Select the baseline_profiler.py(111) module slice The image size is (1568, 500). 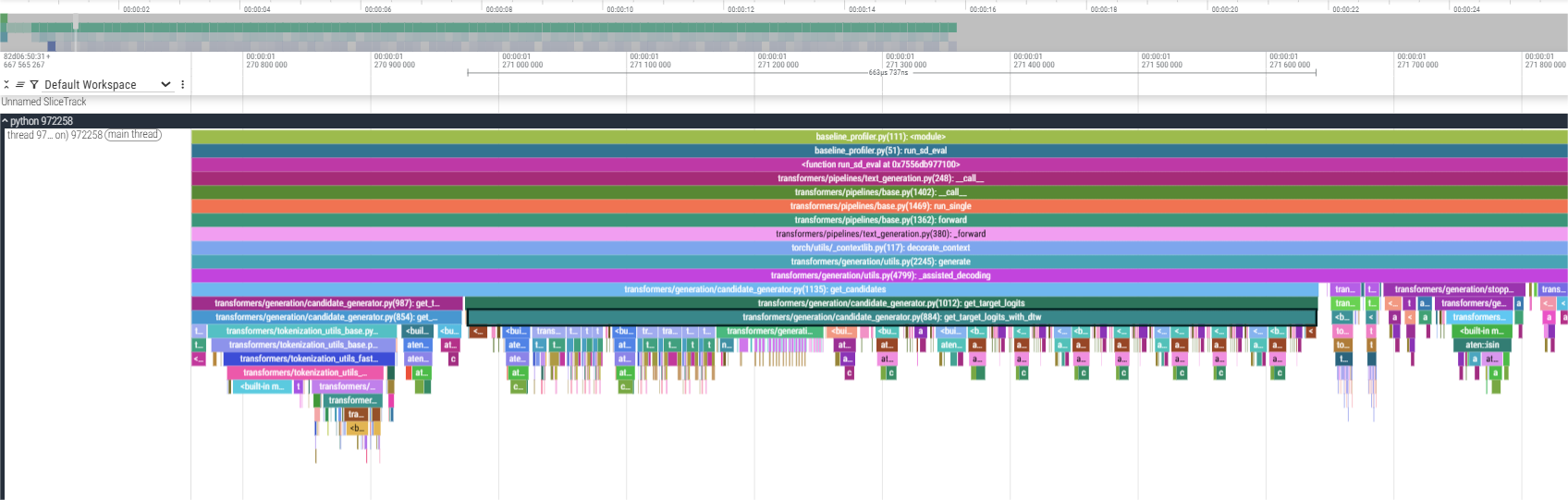pyautogui.click(x=879, y=137)
